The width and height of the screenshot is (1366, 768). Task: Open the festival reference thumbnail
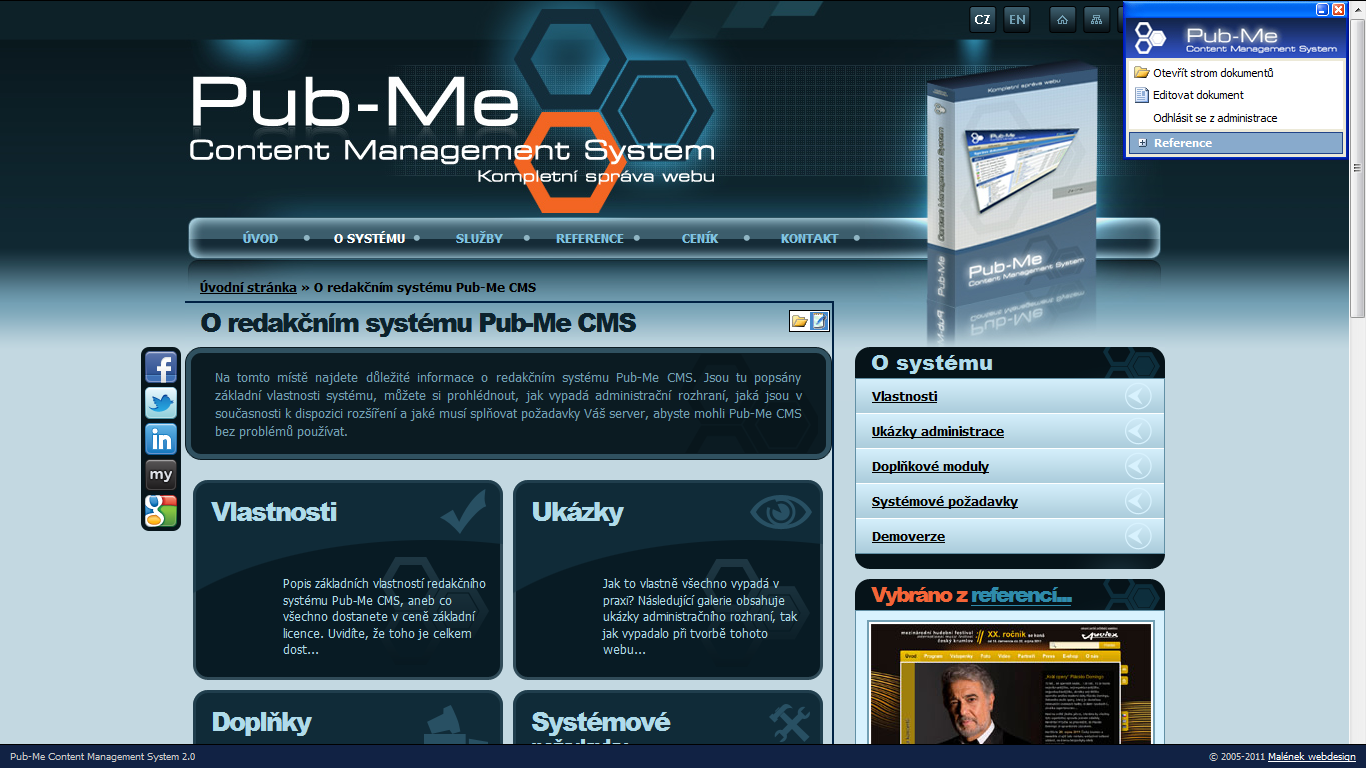[x=1010, y=685]
